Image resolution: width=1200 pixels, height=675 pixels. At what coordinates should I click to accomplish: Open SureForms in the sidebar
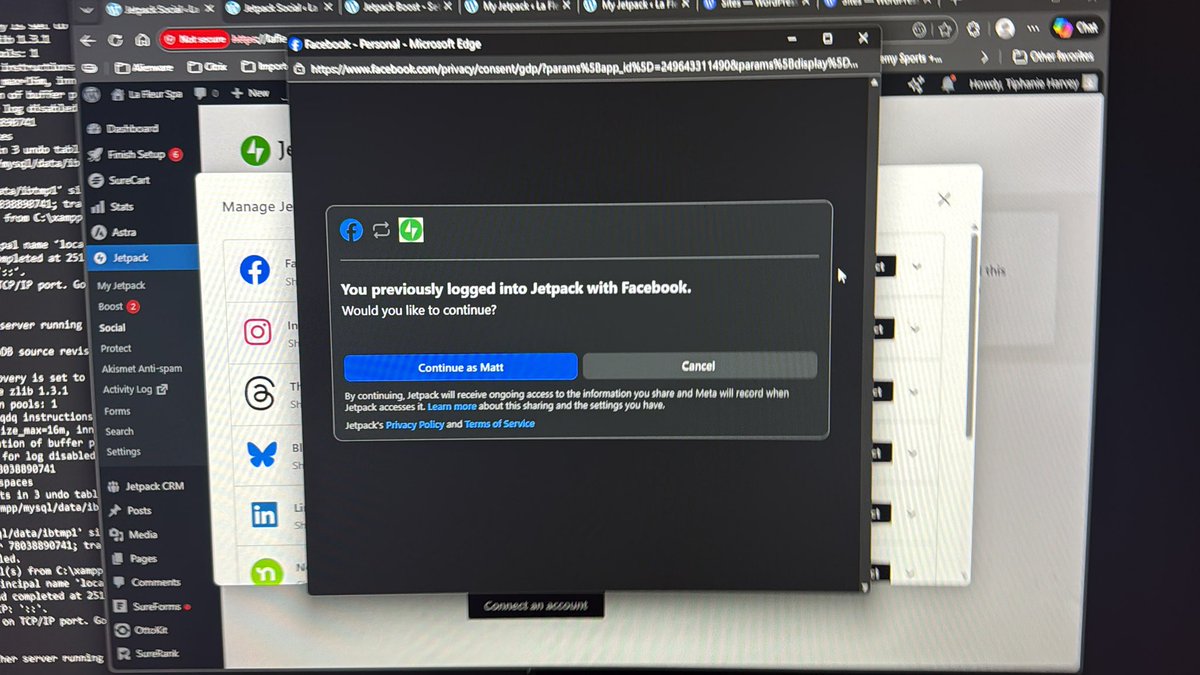(x=151, y=606)
